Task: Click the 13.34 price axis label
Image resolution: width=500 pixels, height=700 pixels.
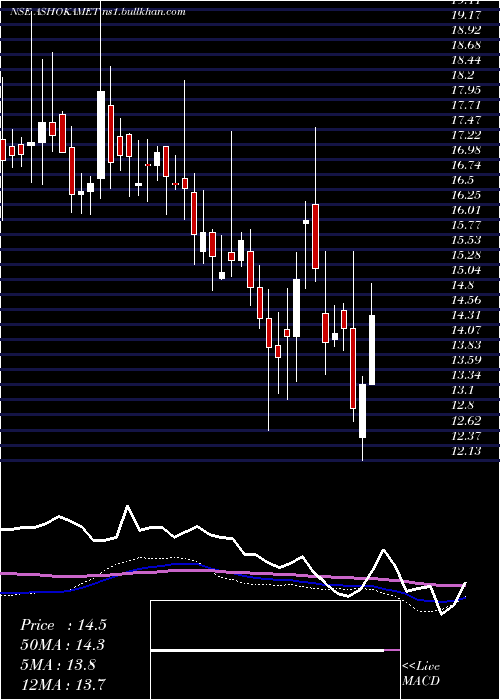Action: tap(466, 375)
